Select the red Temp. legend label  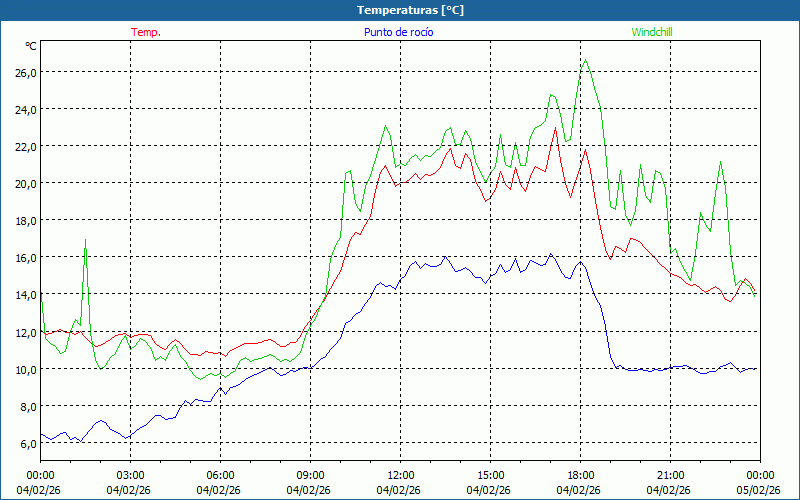click(146, 32)
